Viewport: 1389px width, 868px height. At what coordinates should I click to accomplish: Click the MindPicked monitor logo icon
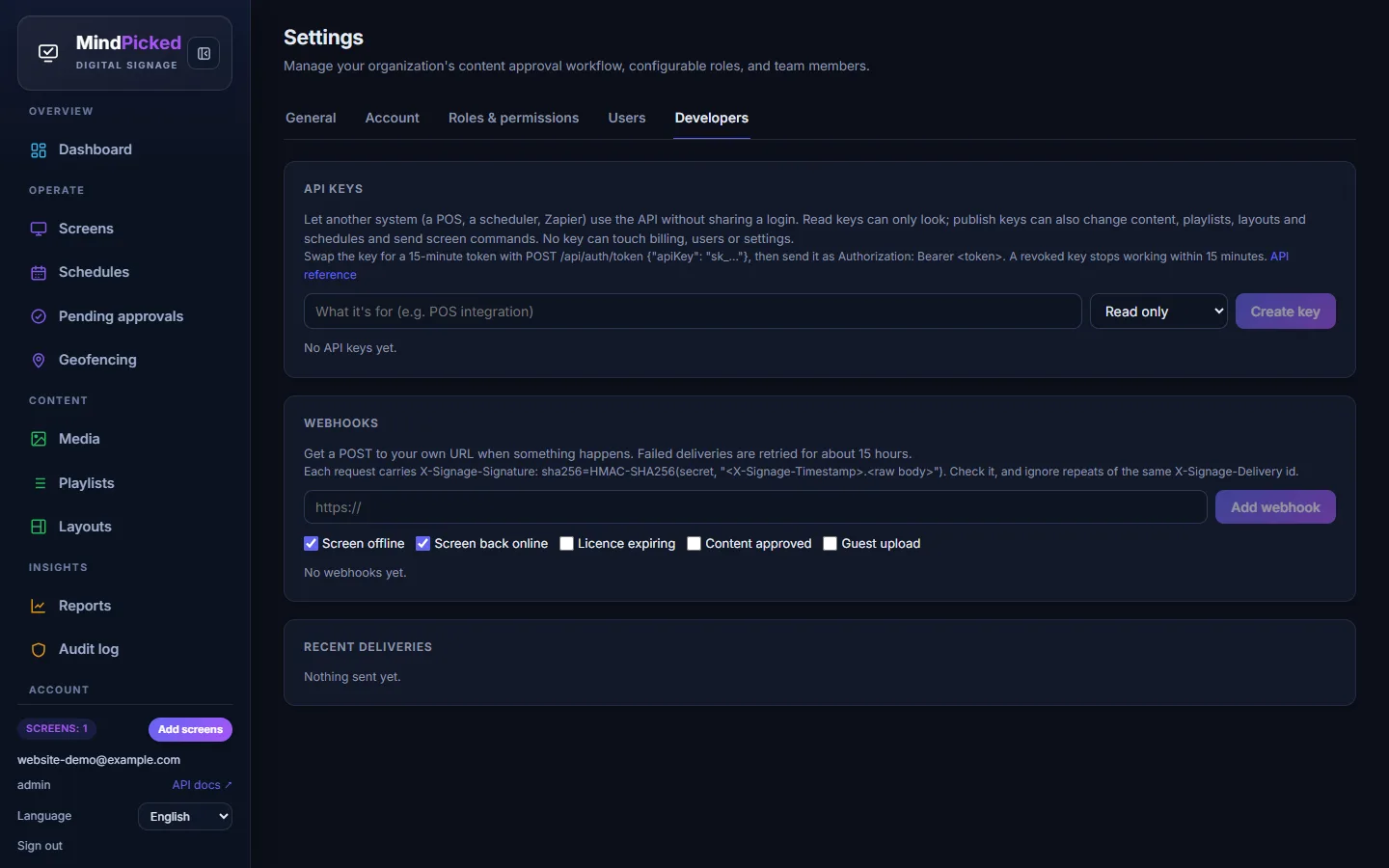pos(48,53)
